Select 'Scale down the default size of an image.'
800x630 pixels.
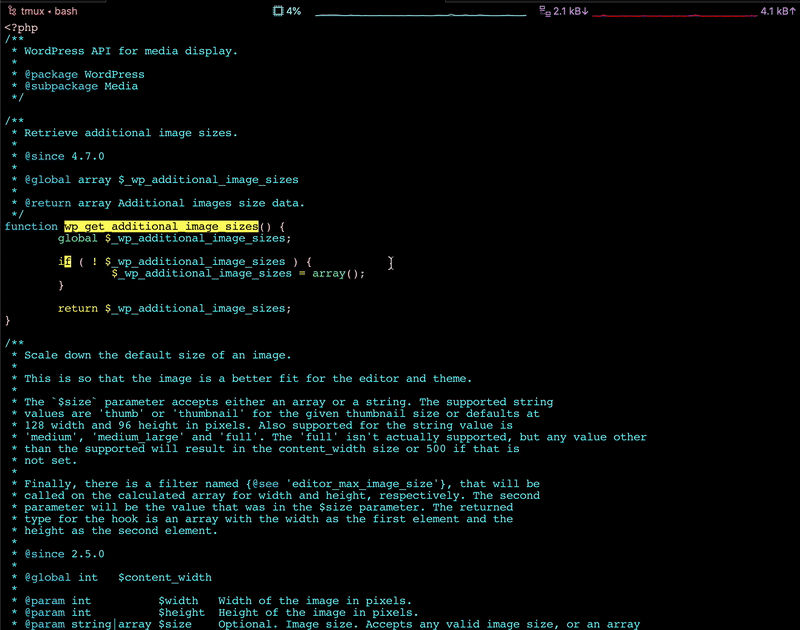158,356
